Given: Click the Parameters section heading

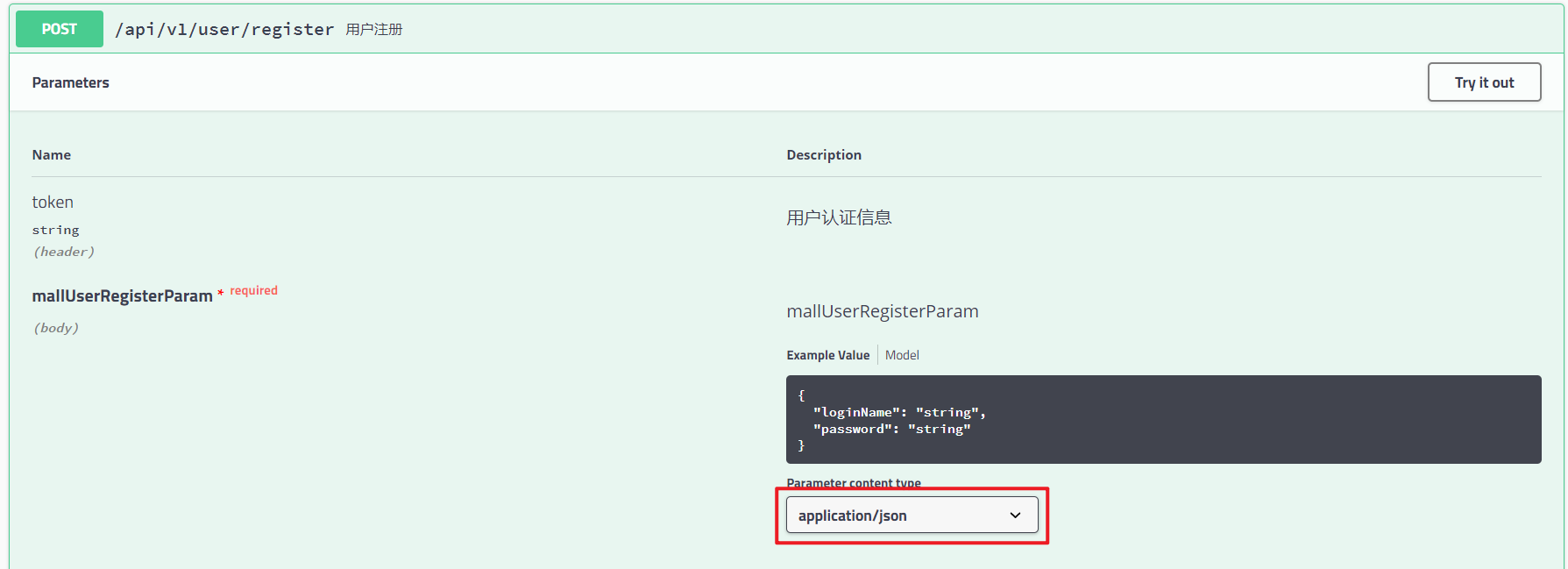Looking at the screenshot, I should tap(71, 82).
